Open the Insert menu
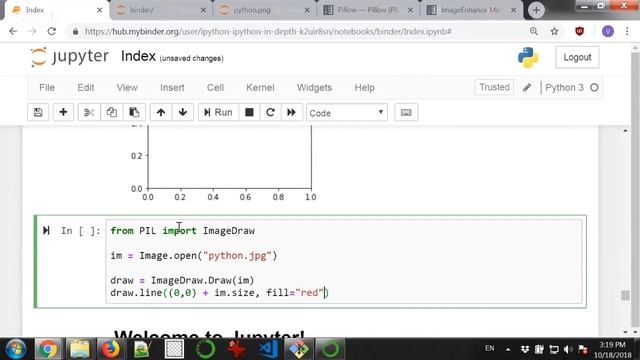This screenshot has width=640, height=360. click(172, 87)
